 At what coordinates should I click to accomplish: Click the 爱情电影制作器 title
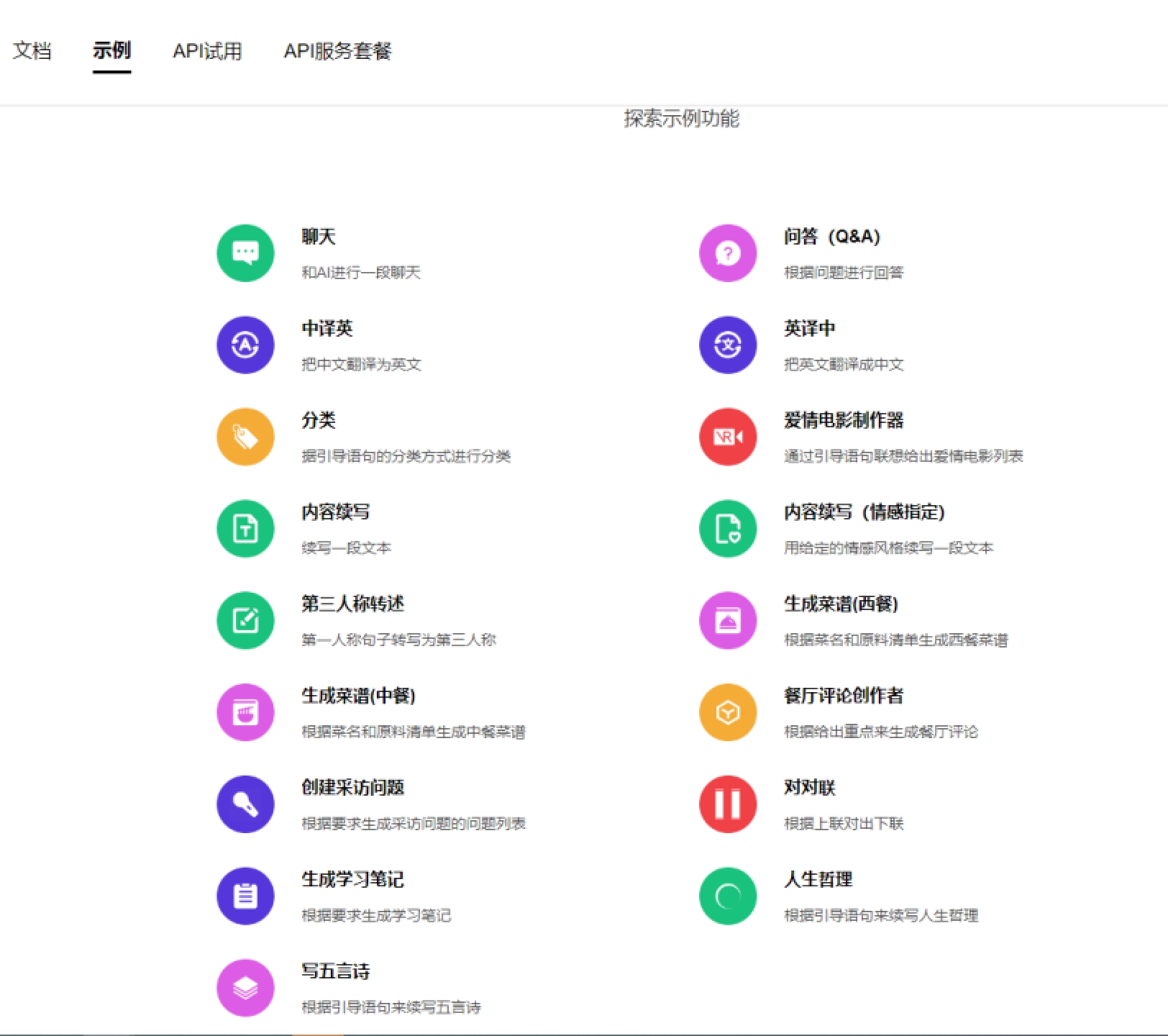(x=844, y=420)
